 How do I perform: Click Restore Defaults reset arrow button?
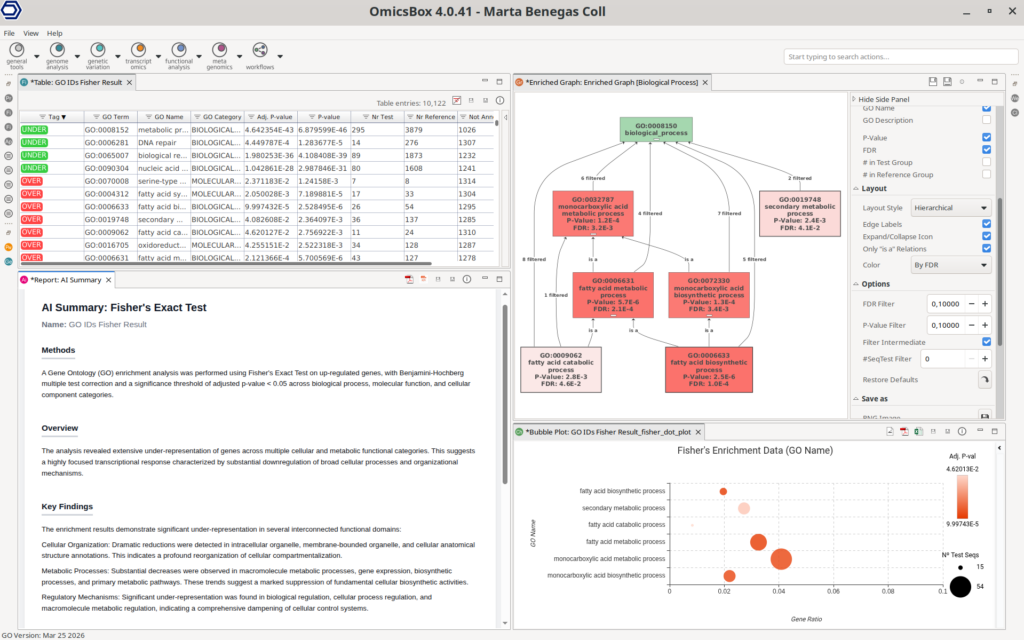pos(984,380)
